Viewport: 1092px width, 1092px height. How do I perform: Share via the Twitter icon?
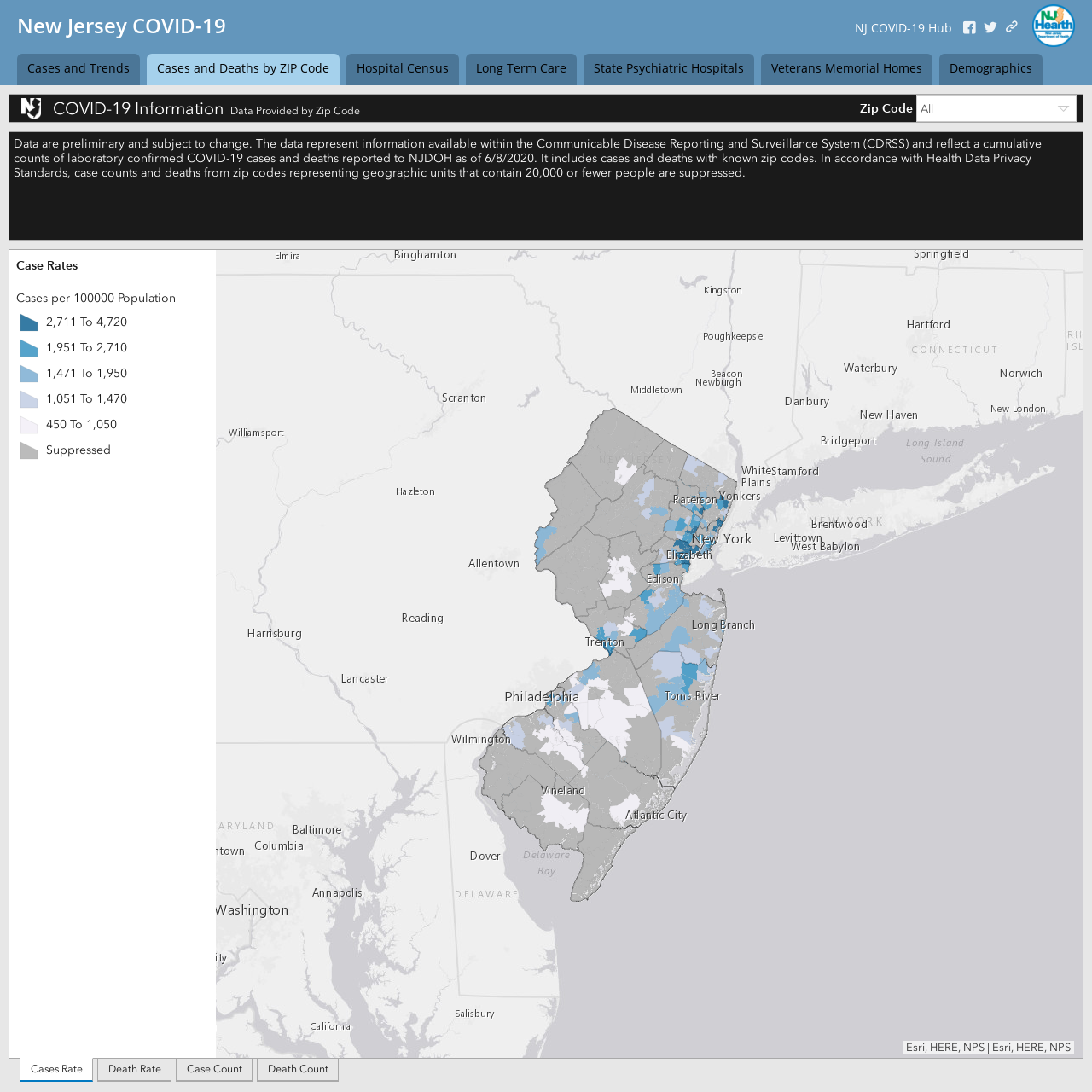[990, 27]
